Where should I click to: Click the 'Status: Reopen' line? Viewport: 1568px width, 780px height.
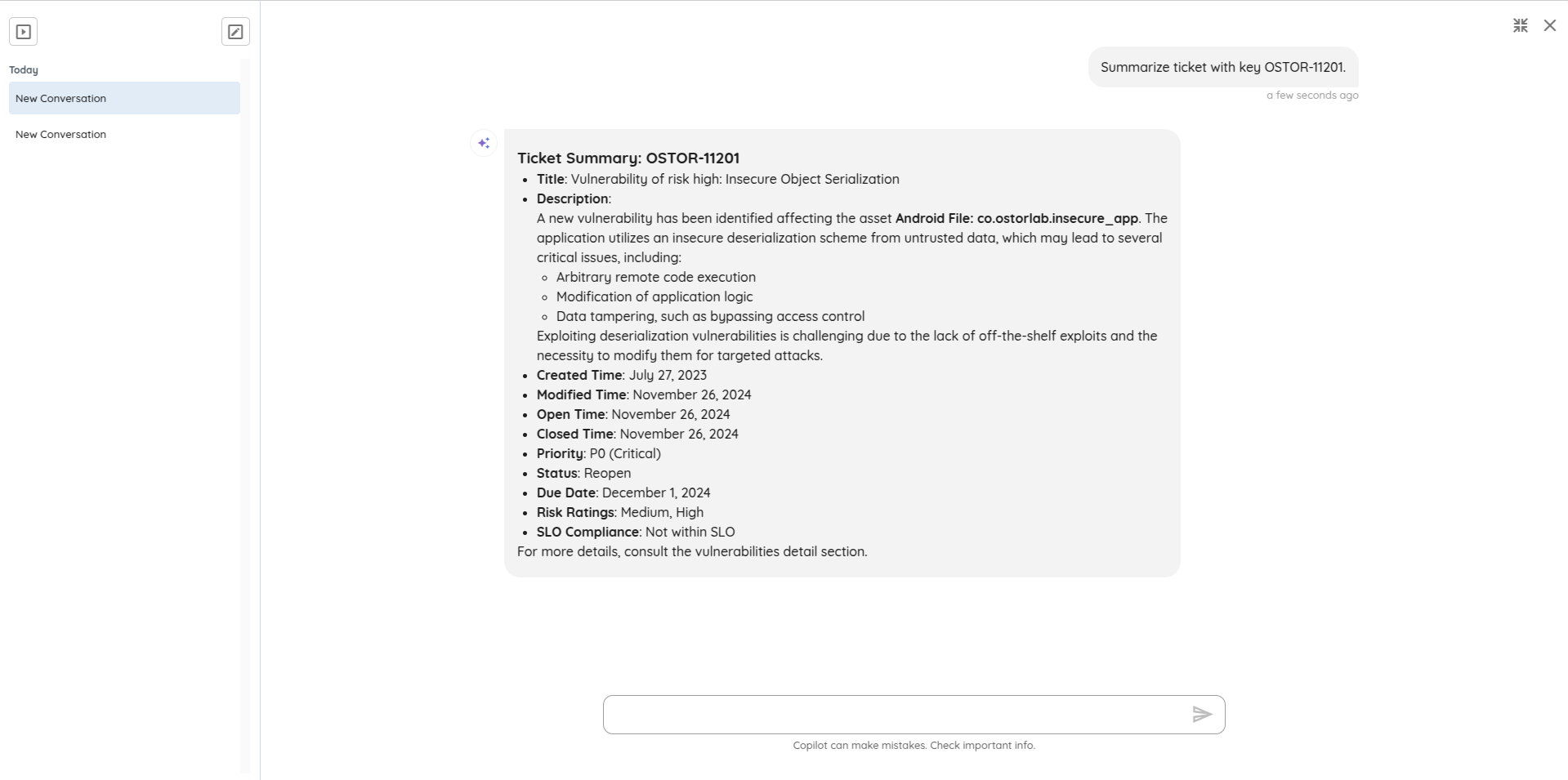coord(583,473)
